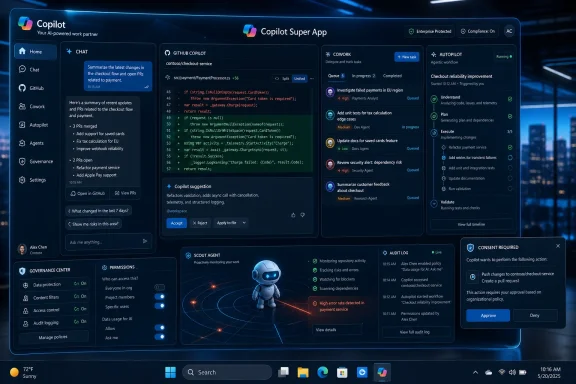Open Agents in the sidebar
Image resolution: width=576 pixels, height=384 pixels.
(35, 143)
